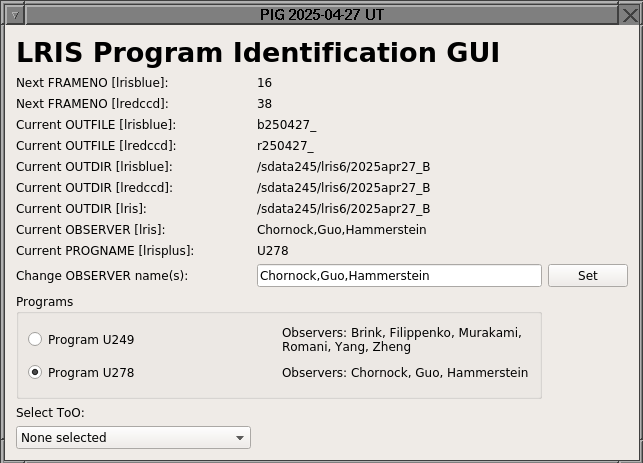Click the LRIS Program Identification GUI heading
Image resolution: width=643 pixels, height=463 pixels.
258,52
